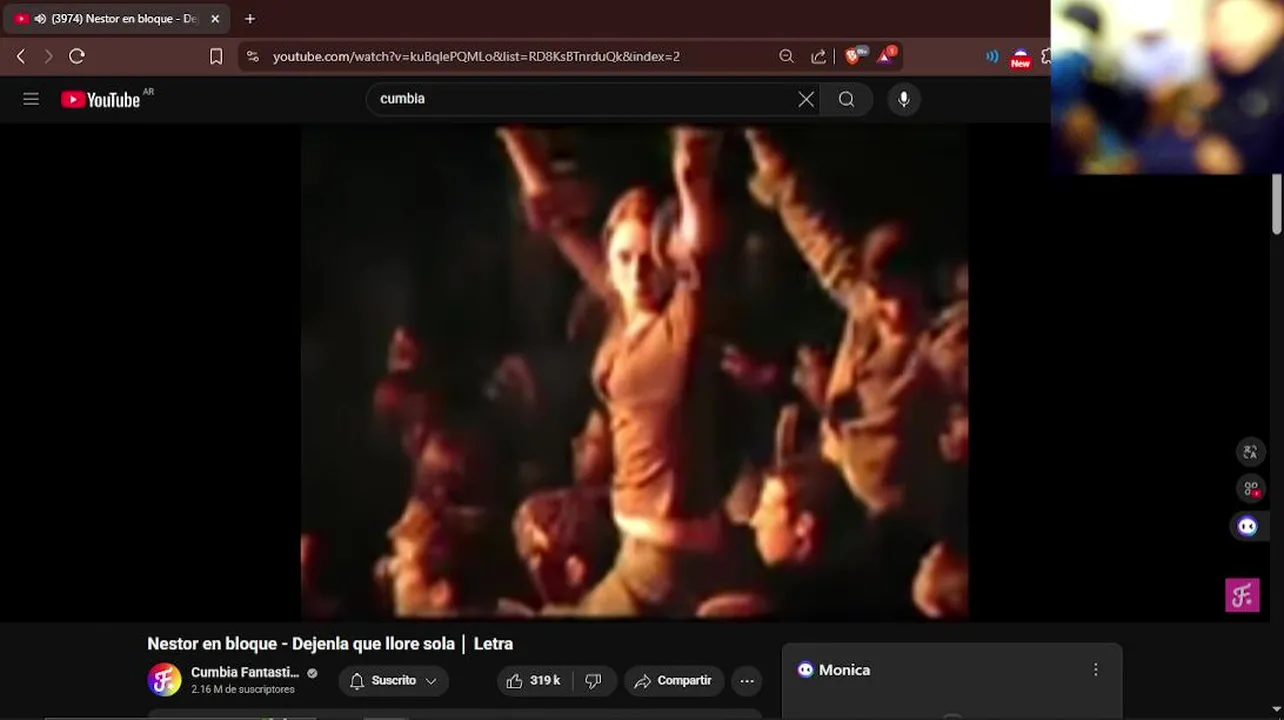The height and width of the screenshot is (720, 1284).
Task: Expand the Suscrito notification dropdown
Action: 394,681
